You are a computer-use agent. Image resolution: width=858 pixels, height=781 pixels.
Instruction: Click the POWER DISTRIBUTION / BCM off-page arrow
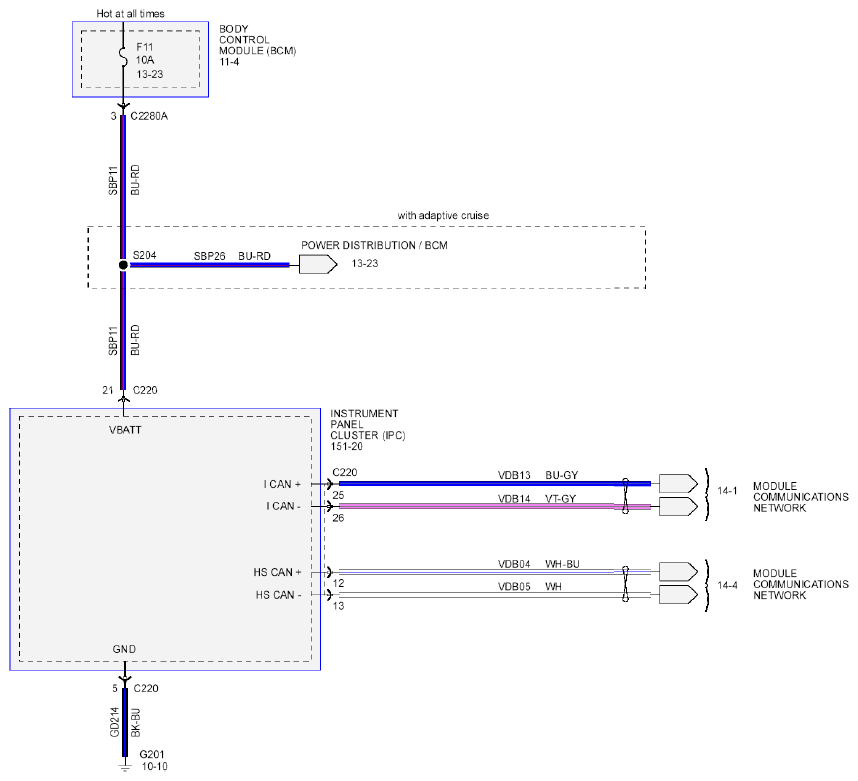(318, 265)
